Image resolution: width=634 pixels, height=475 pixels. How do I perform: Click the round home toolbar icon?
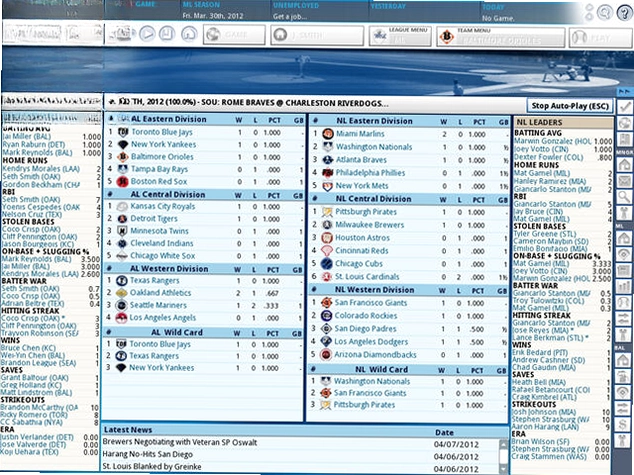[x=189, y=34]
